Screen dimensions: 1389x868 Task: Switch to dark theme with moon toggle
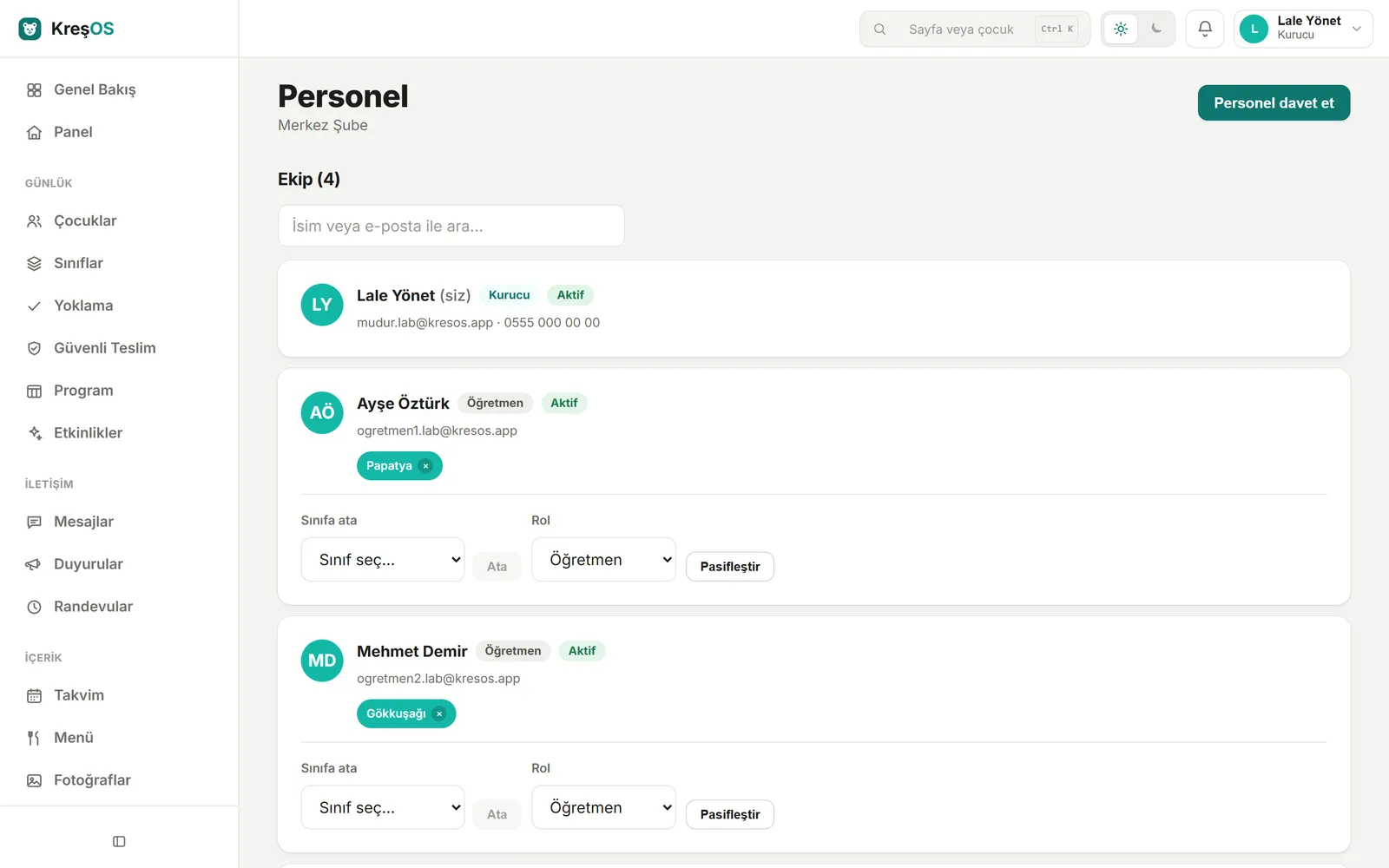pos(1156,29)
